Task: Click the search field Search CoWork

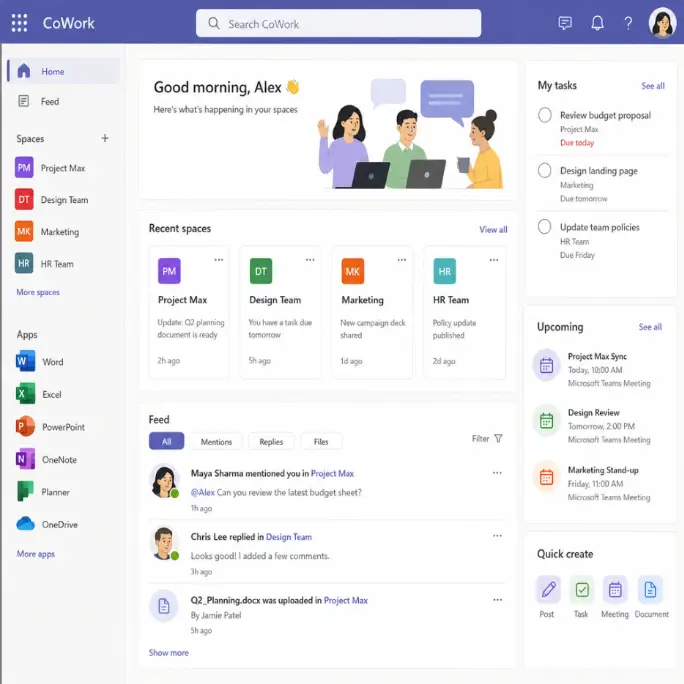Action: tap(339, 24)
